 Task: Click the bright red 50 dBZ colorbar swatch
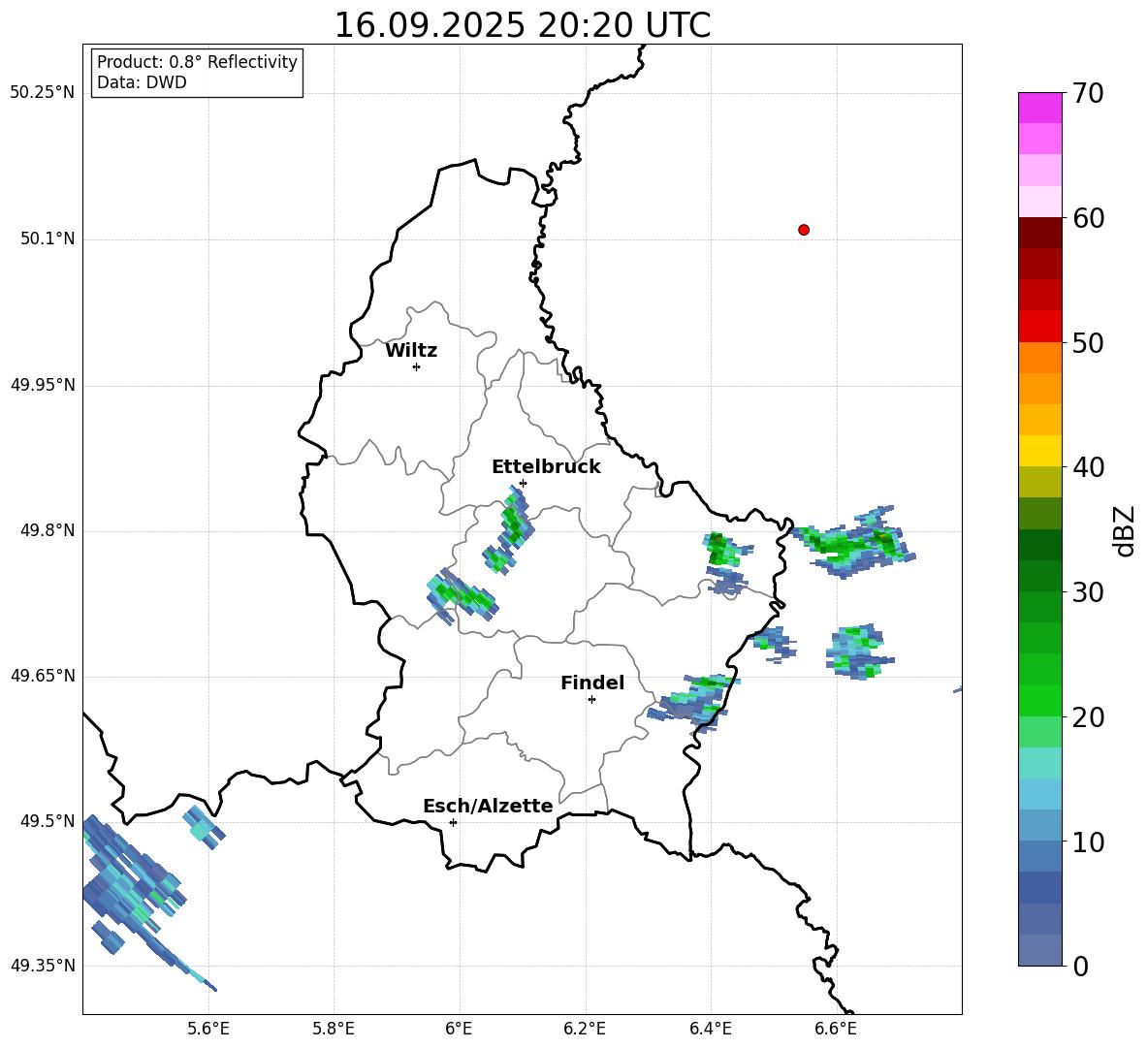(1039, 327)
